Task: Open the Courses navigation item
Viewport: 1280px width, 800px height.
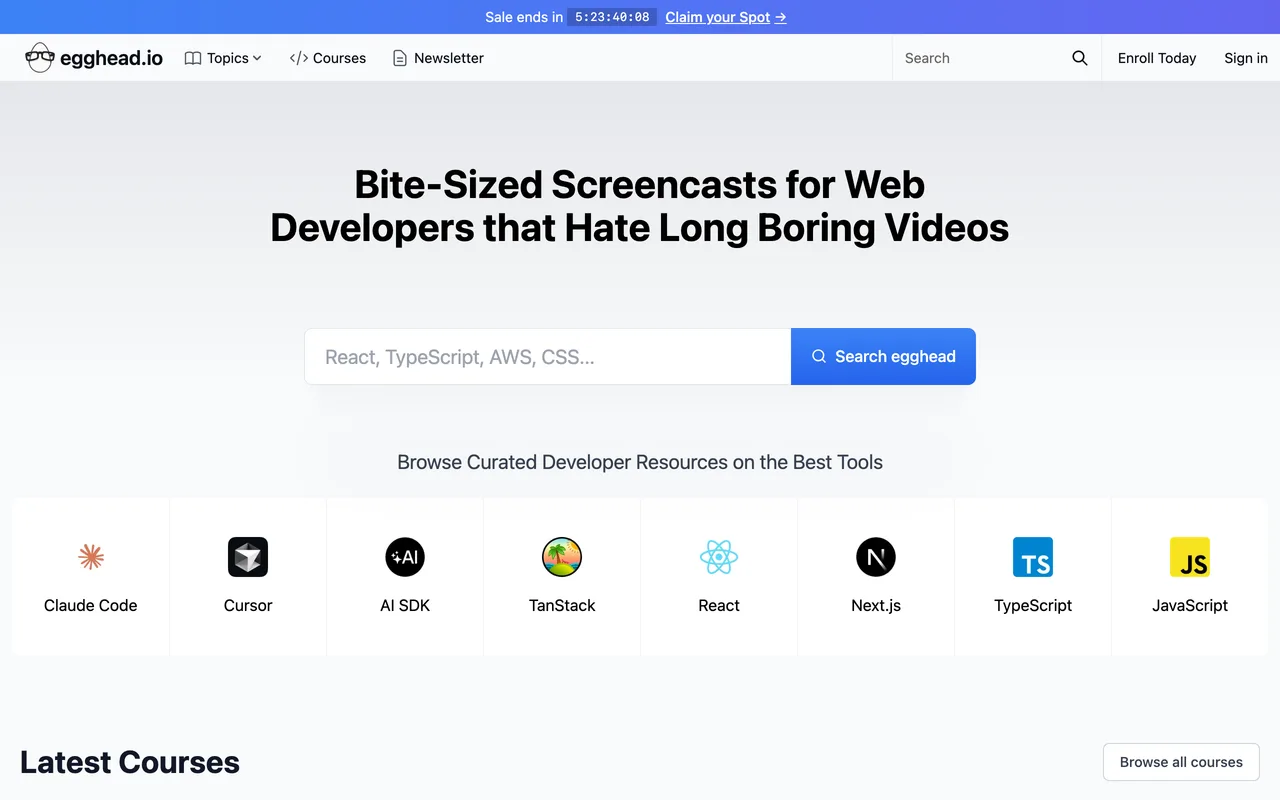Action: [328, 58]
